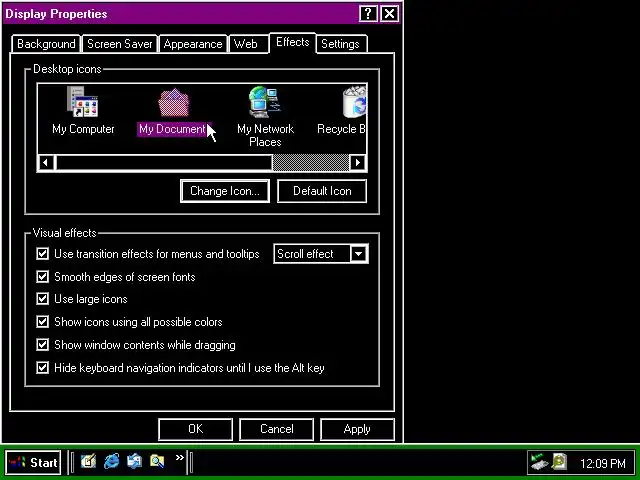
Task: Close the Display Properties dialog
Action: click(389, 14)
